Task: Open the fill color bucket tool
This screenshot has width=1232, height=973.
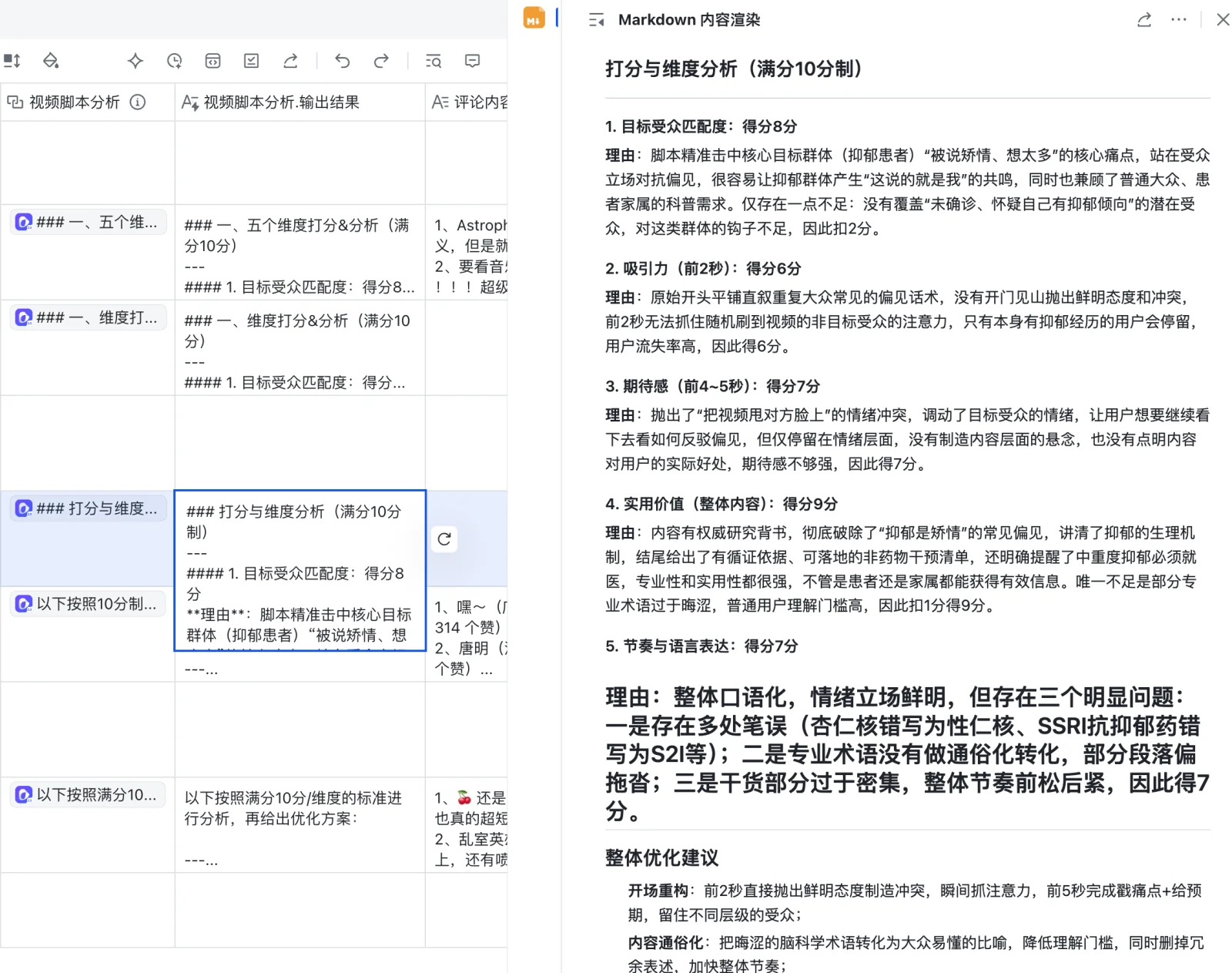Action: point(51,61)
